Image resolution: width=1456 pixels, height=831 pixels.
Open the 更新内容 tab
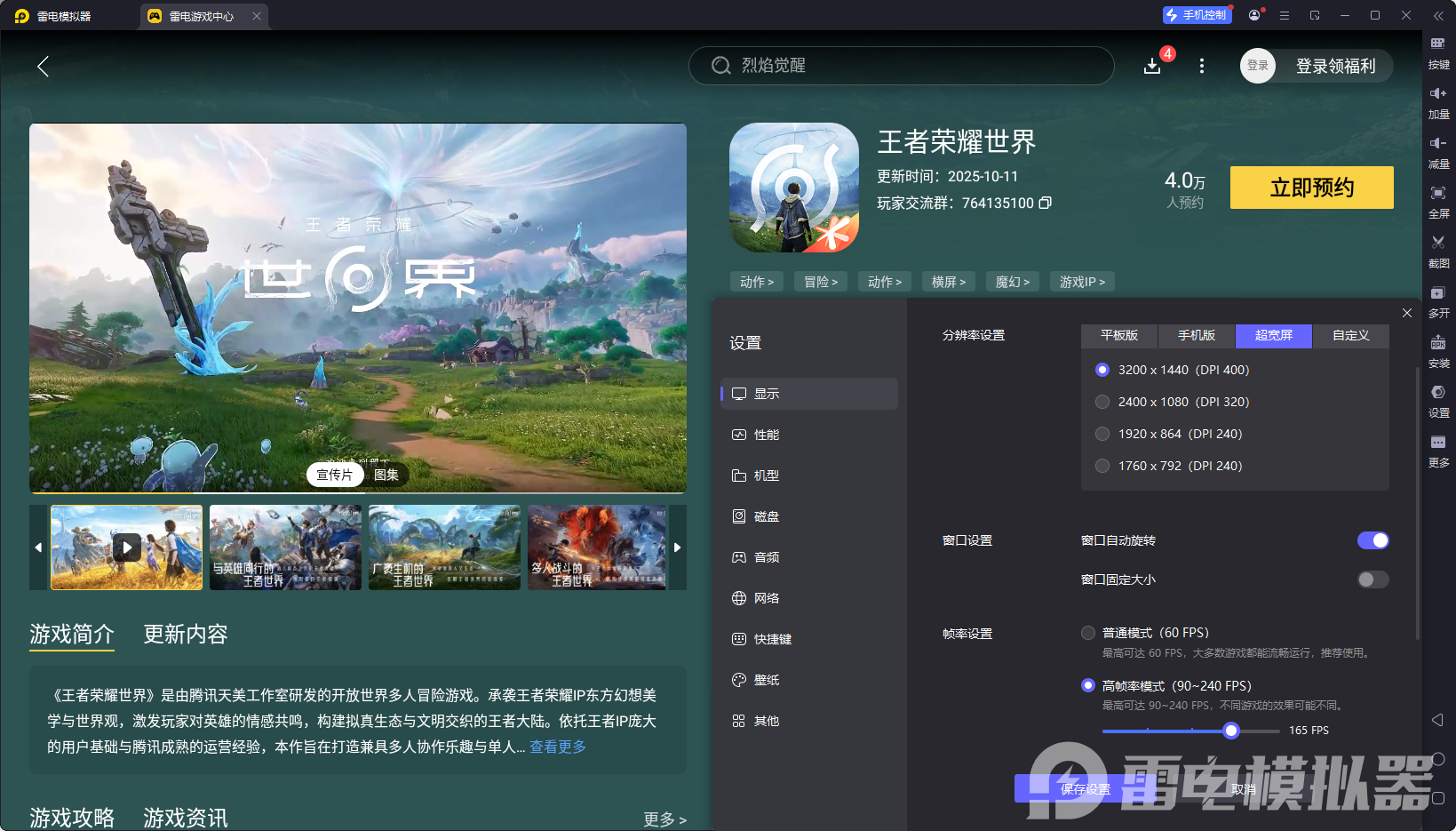click(185, 634)
